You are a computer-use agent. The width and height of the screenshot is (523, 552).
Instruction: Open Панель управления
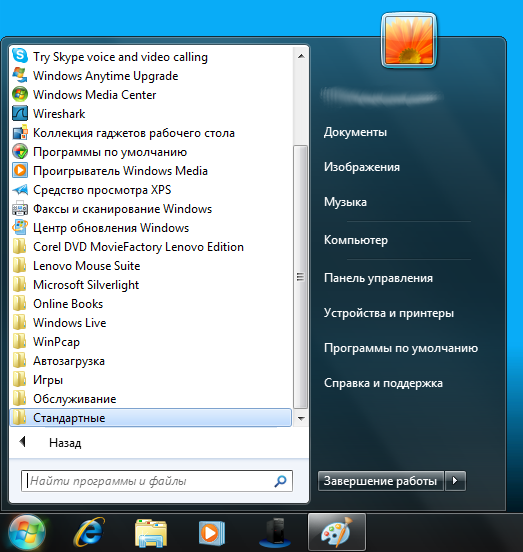[x=378, y=278]
